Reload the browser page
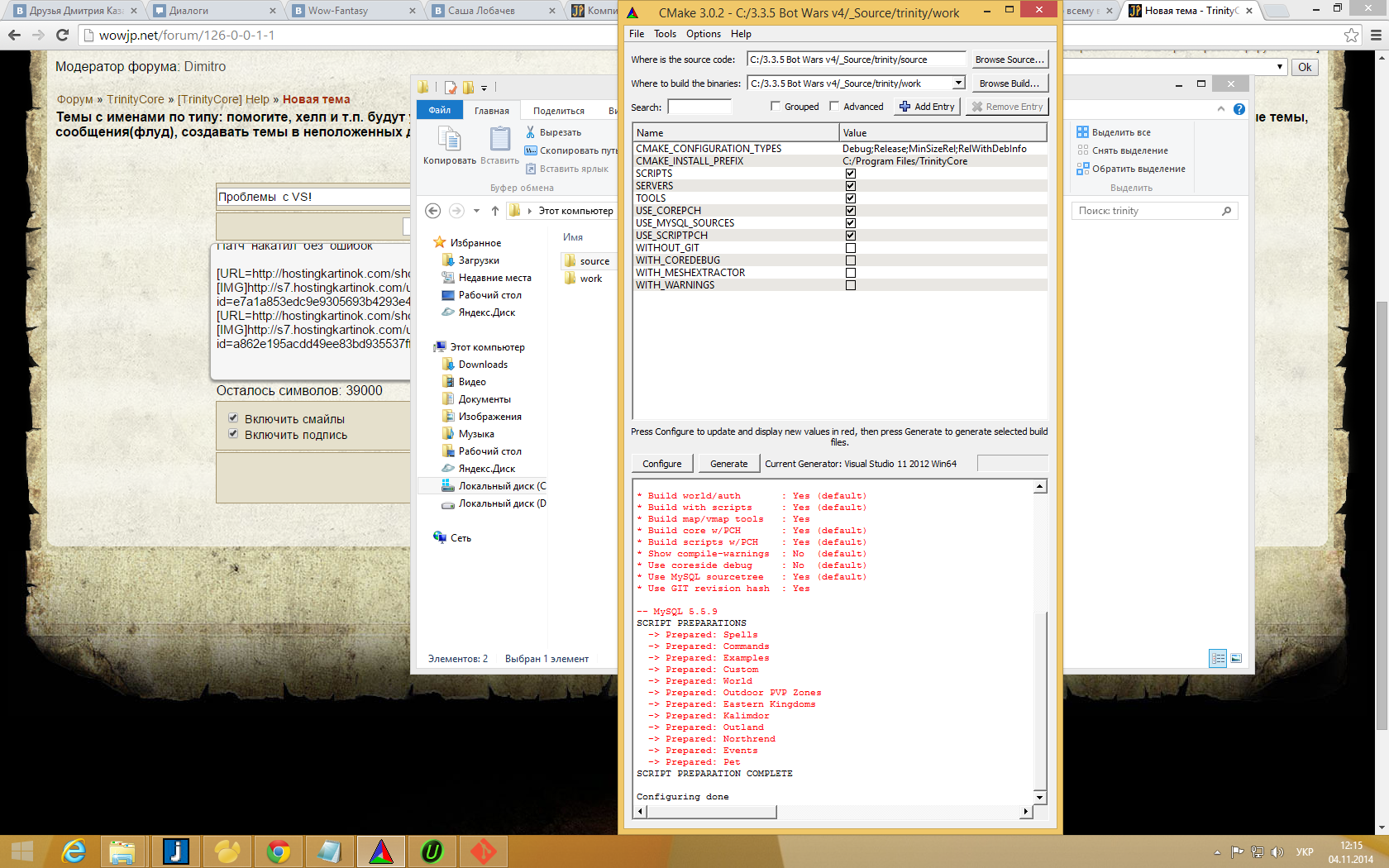Viewport: 1389px width, 868px height. (62, 35)
